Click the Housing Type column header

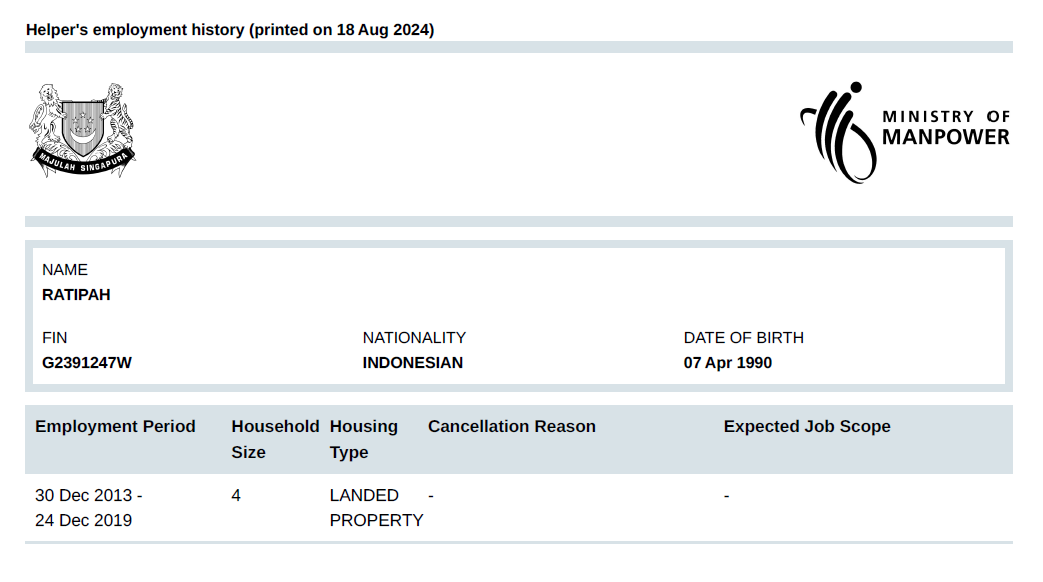coord(364,439)
